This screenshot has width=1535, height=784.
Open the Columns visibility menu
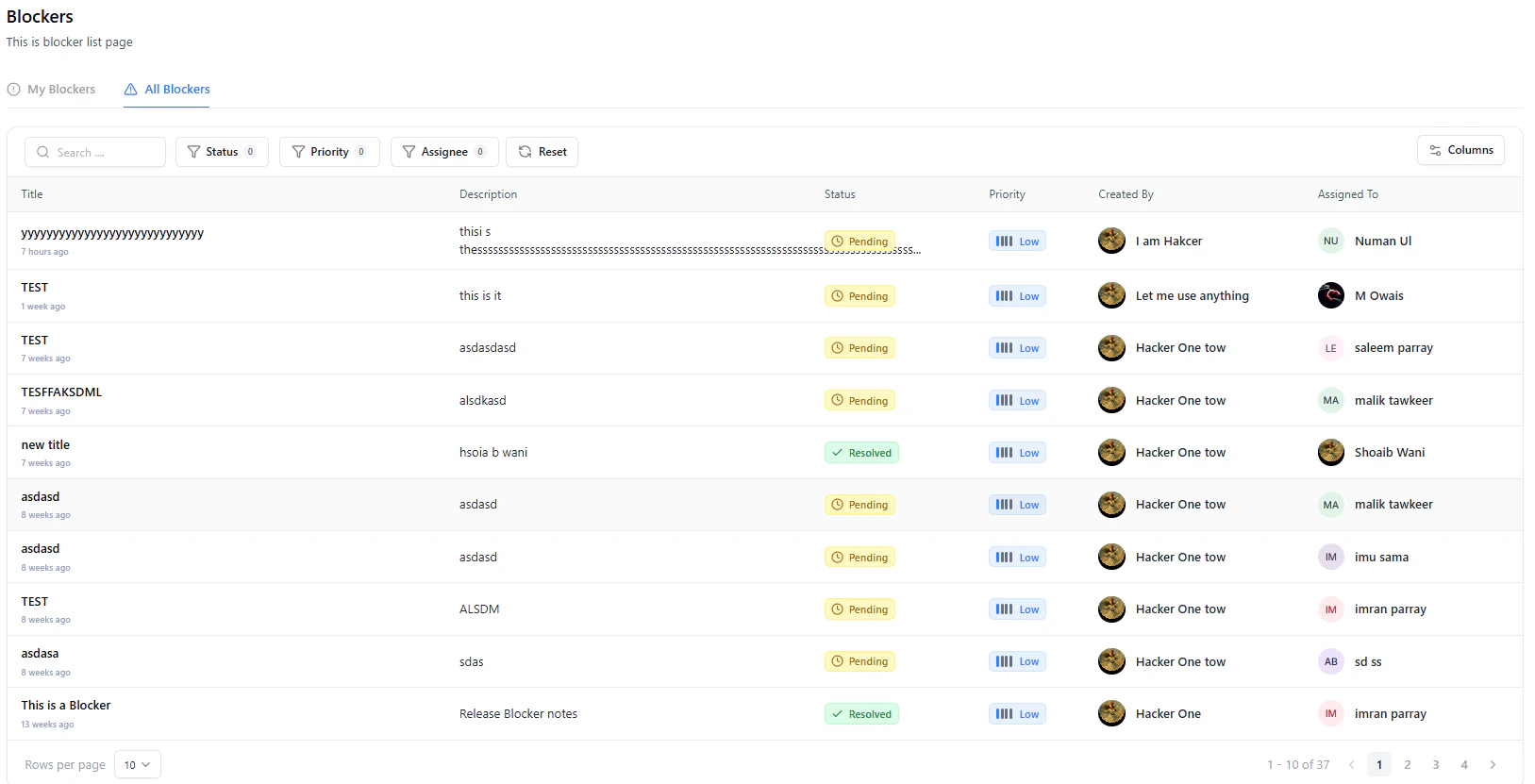(1460, 150)
